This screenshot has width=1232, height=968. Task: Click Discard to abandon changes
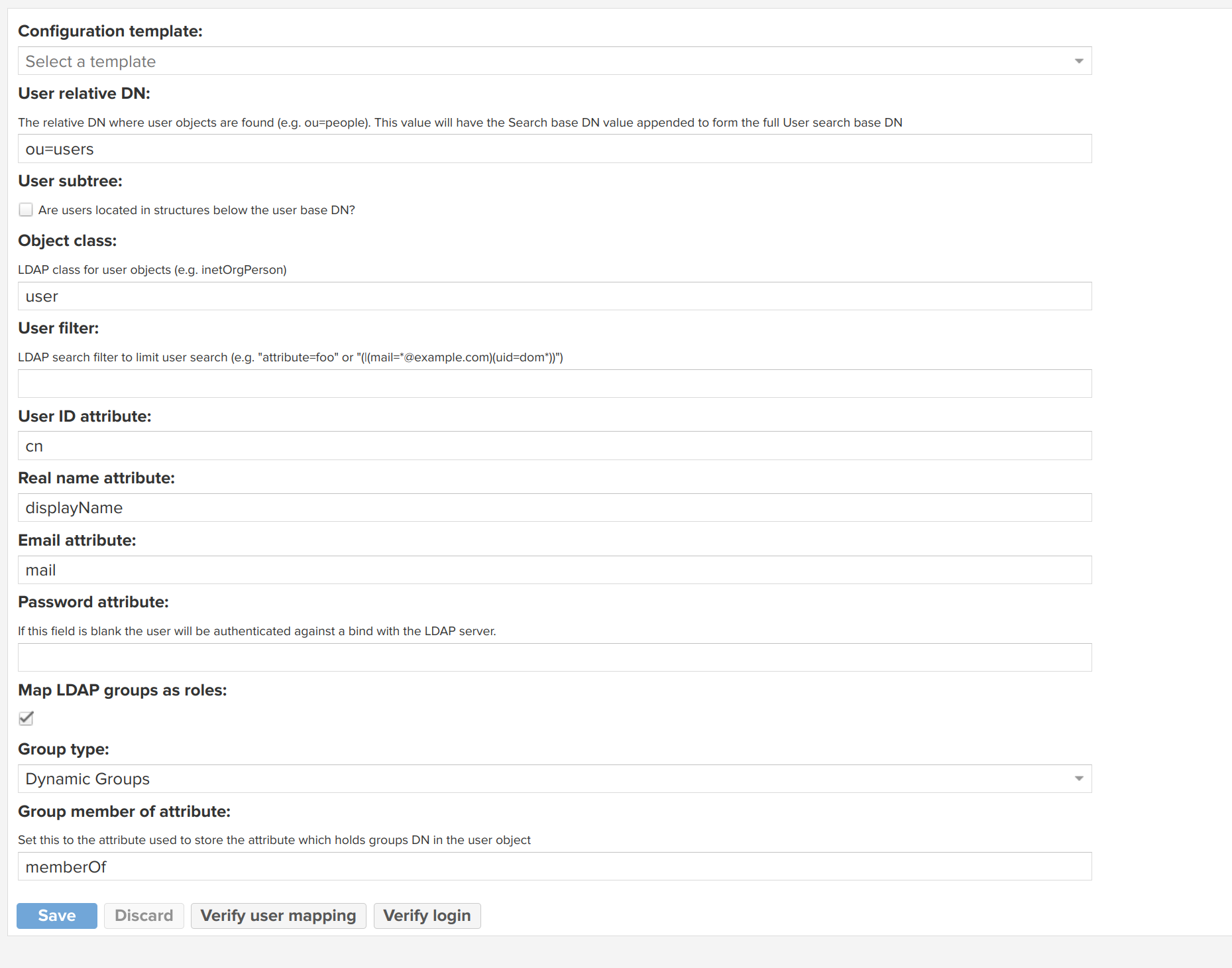[x=143, y=916]
